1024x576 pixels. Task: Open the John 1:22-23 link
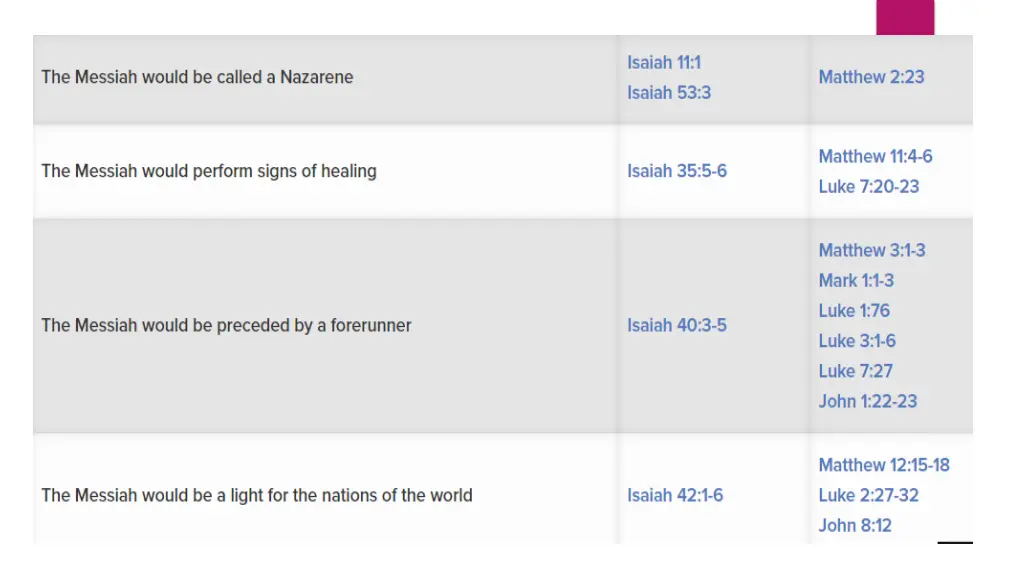[x=868, y=401]
